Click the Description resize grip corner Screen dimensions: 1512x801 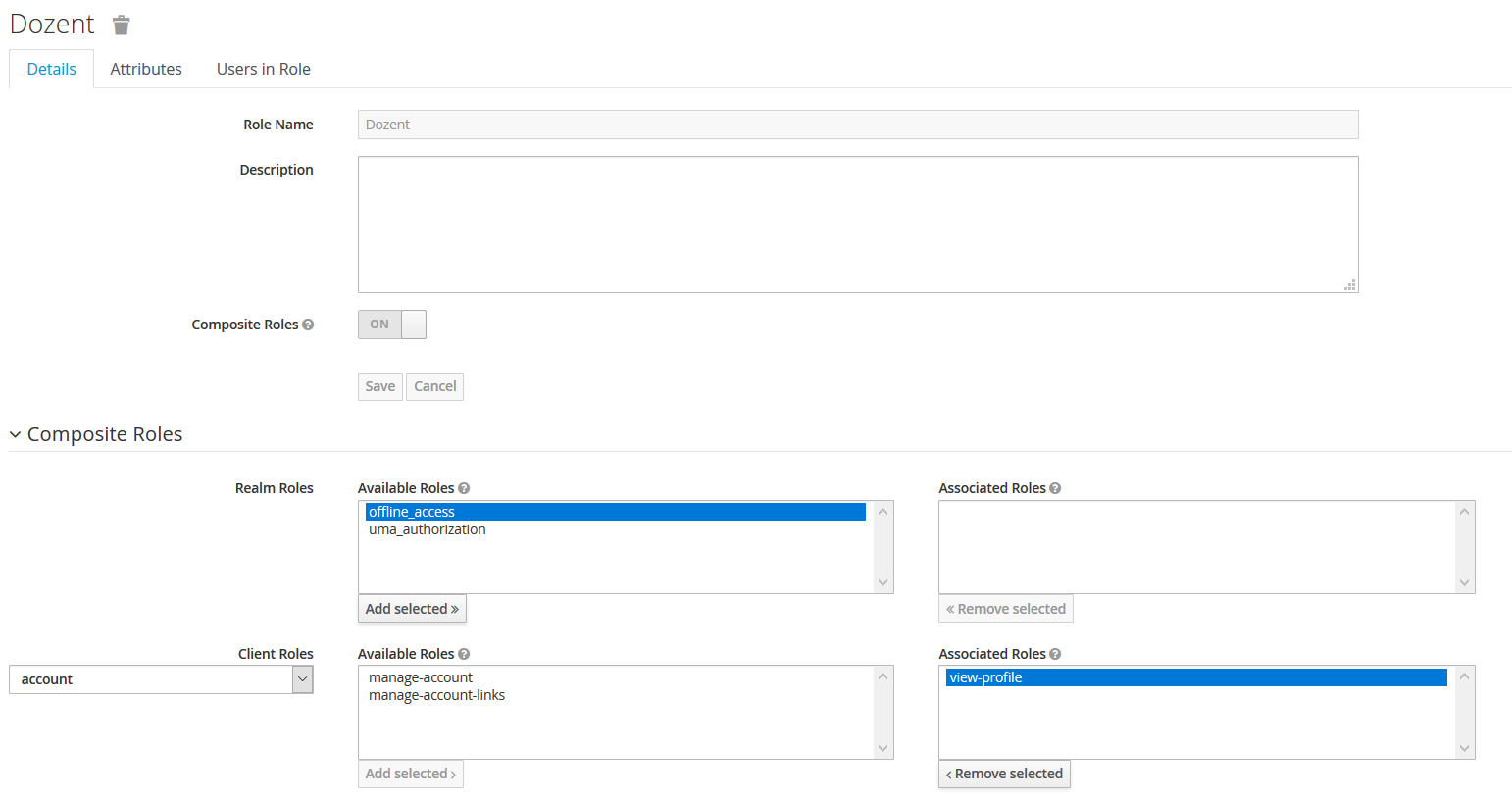pos(1350,285)
